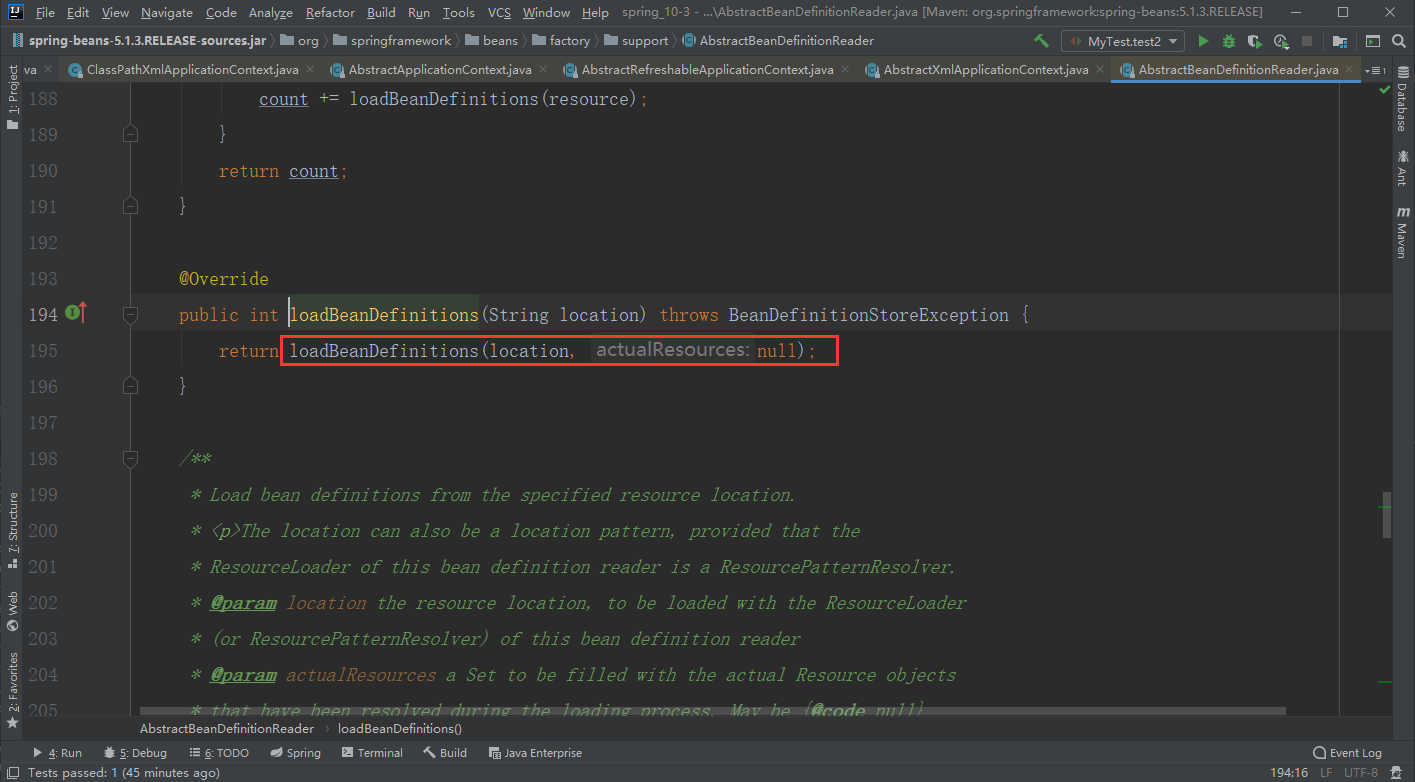Open the Web tool window sidebar button

(x=13, y=611)
